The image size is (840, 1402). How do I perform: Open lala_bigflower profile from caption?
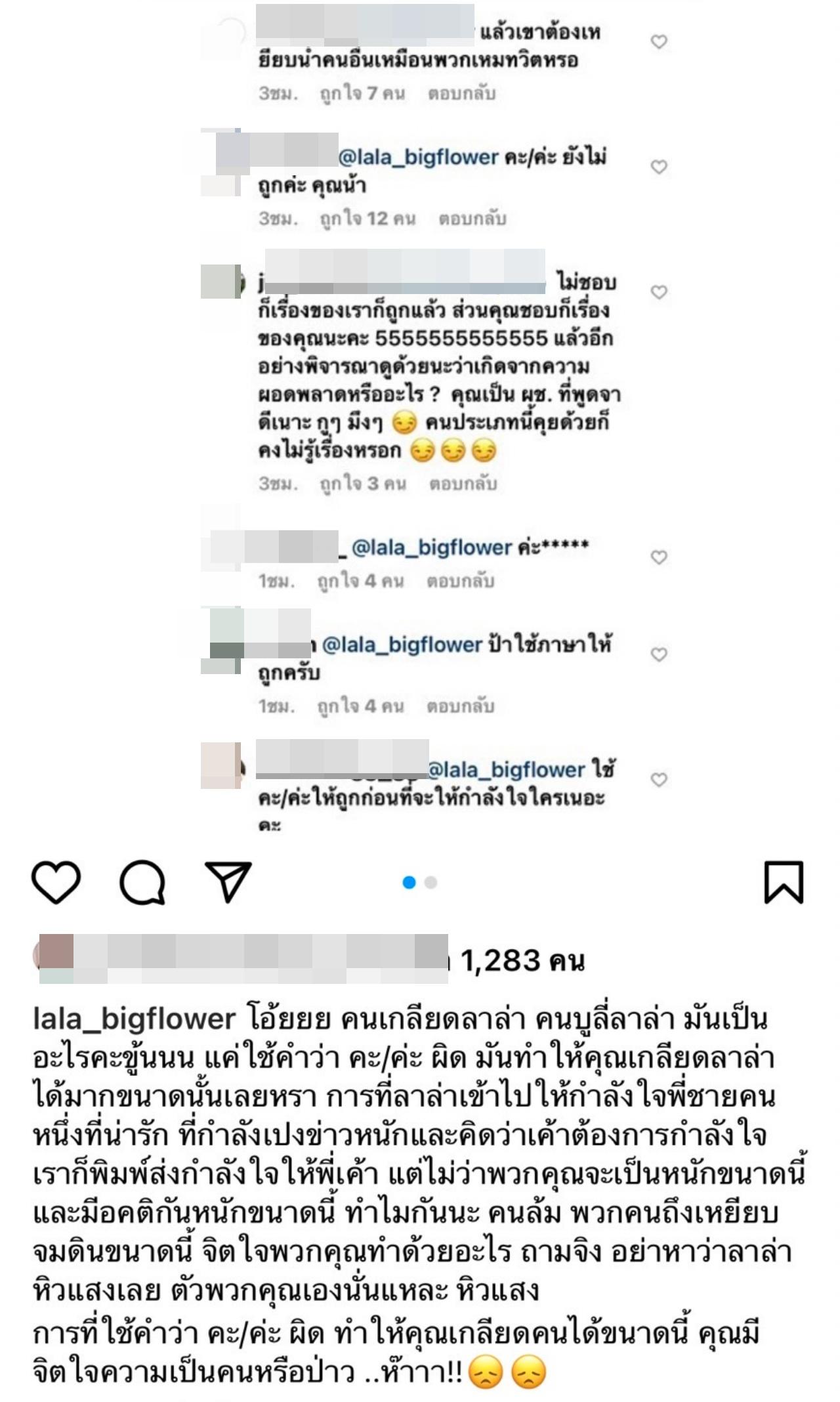click(x=134, y=1019)
